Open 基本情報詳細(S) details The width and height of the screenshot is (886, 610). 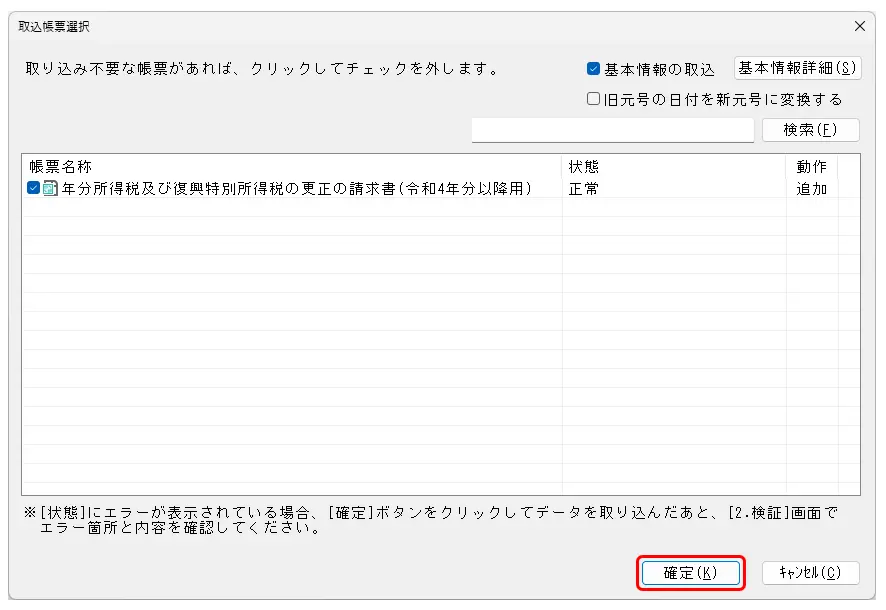click(x=797, y=68)
